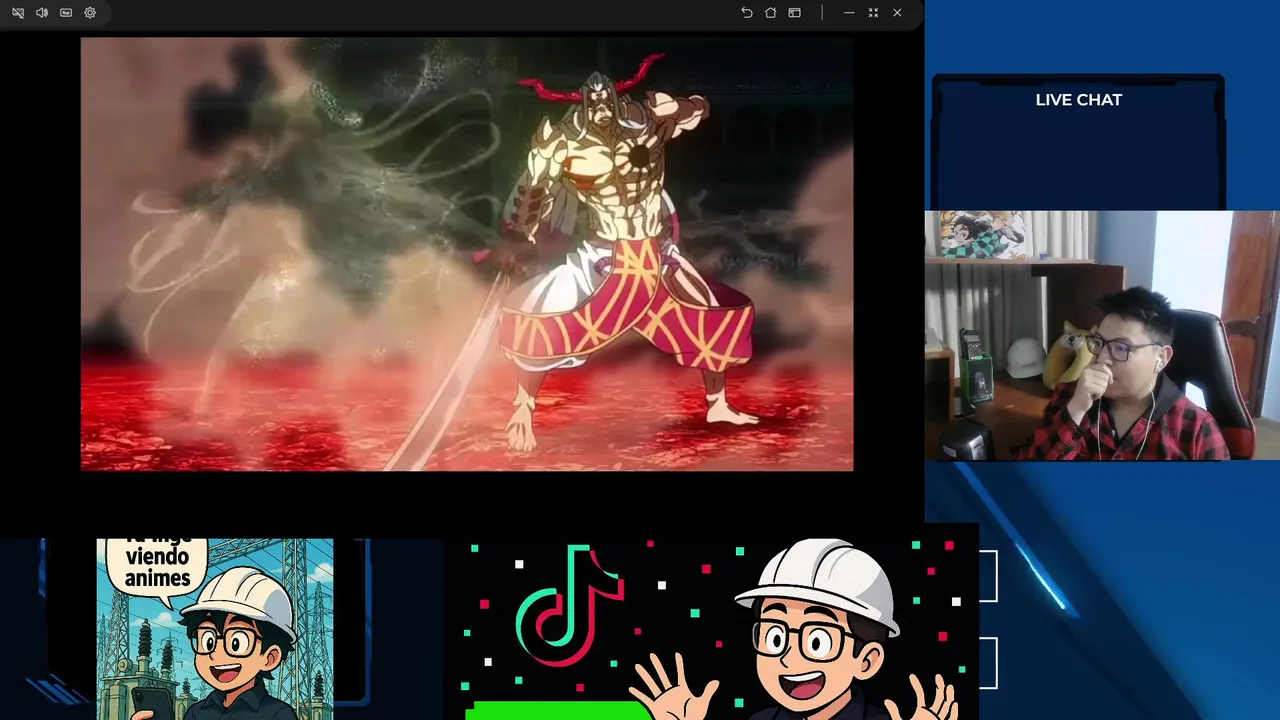The image size is (1280, 720).
Task: Click the back arrow icon in title bar
Action: tap(746, 13)
